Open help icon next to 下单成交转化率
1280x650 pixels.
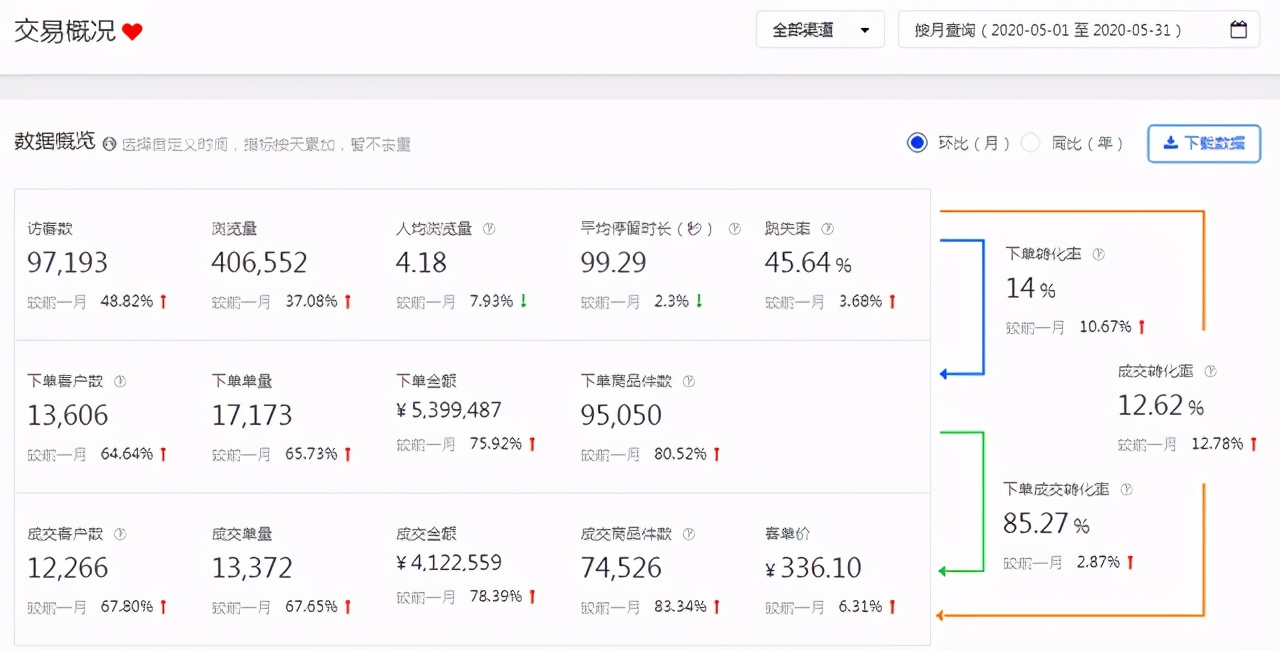point(1127,489)
